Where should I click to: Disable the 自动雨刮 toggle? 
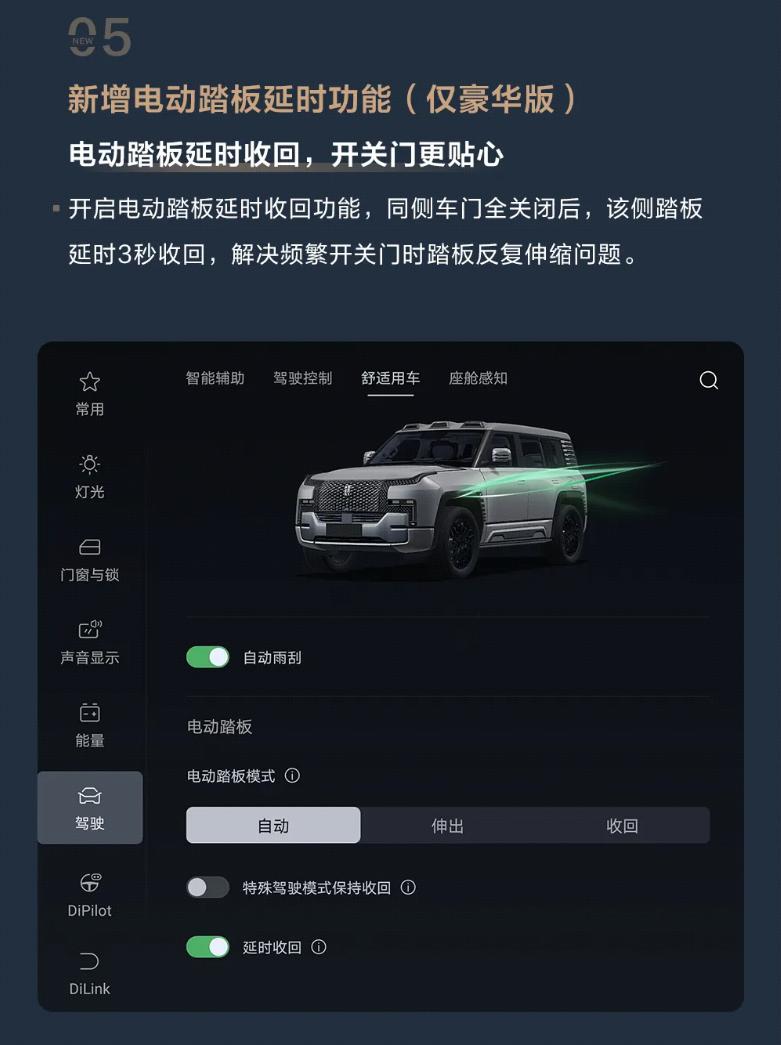[208, 657]
